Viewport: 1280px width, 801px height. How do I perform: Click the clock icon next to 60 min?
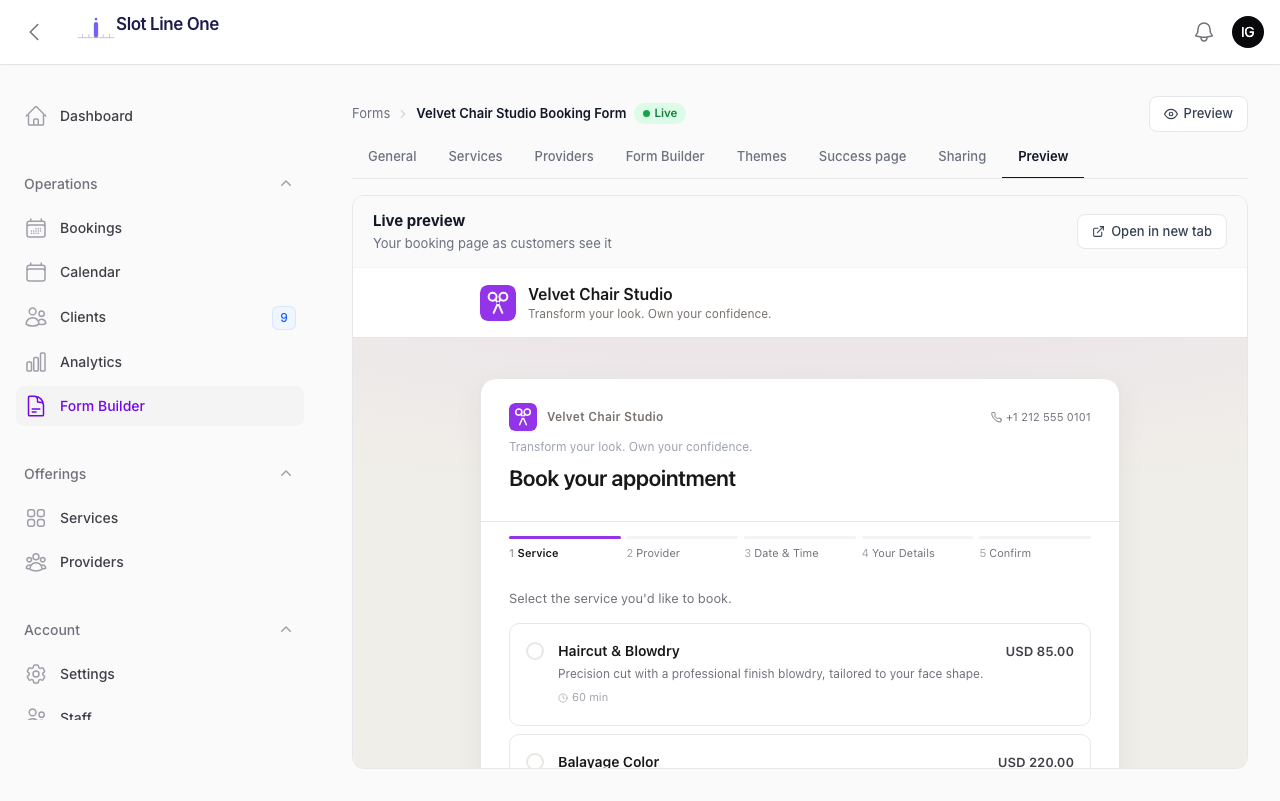coord(563,698)
